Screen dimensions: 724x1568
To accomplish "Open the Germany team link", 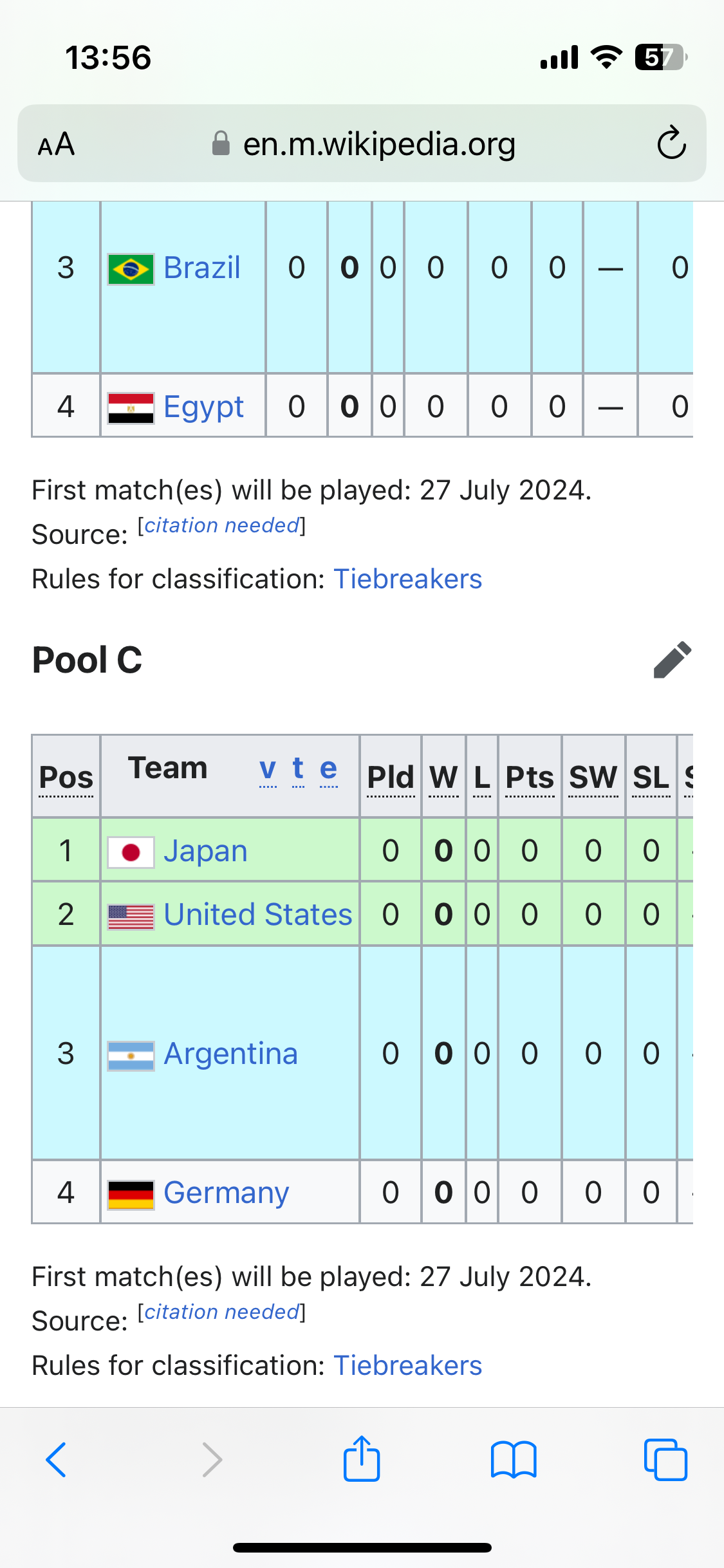I will (227, 1193).
